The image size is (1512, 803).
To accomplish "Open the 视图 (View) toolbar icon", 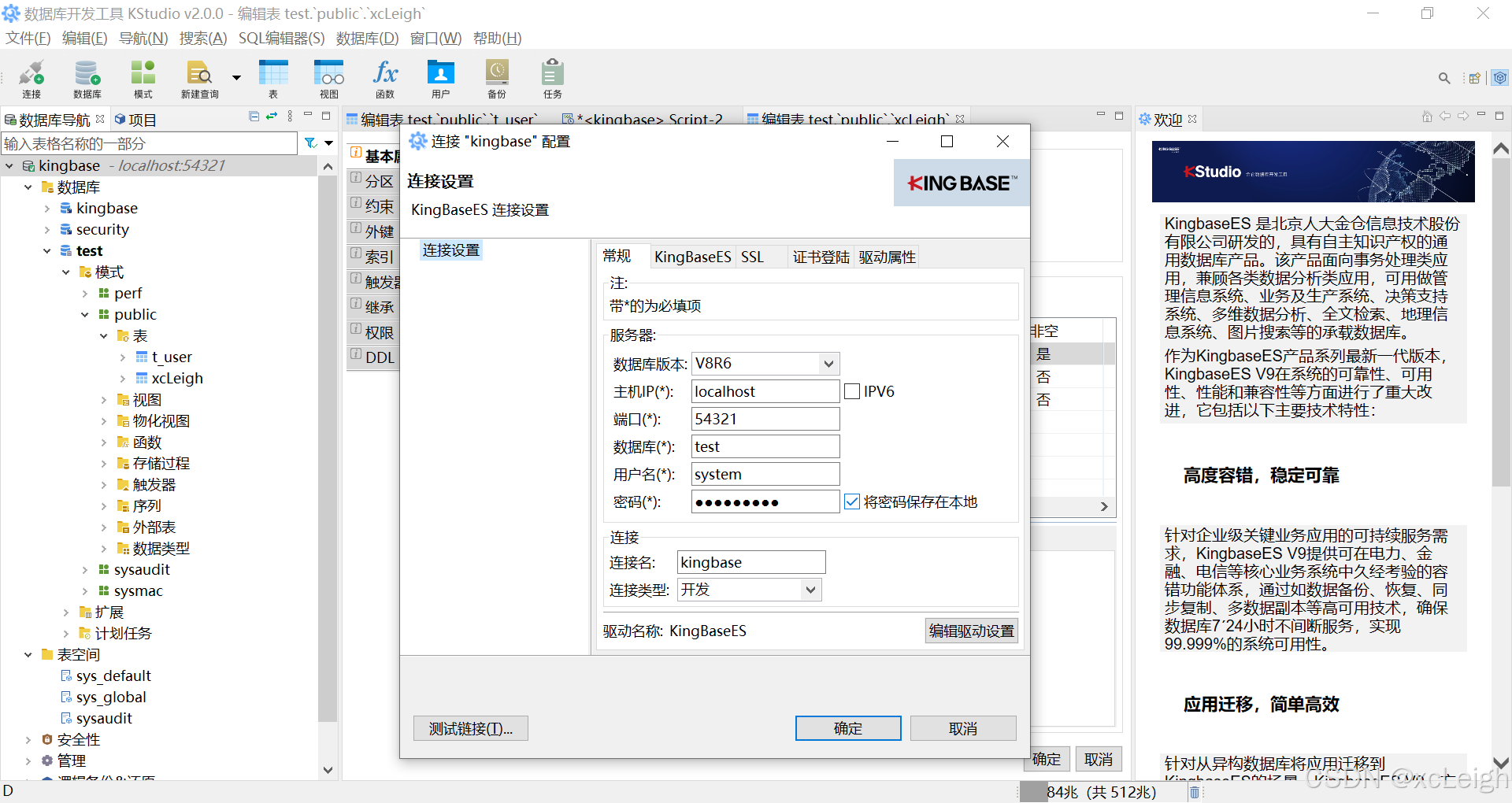I will pyautogui.click(x=328, y=77).
